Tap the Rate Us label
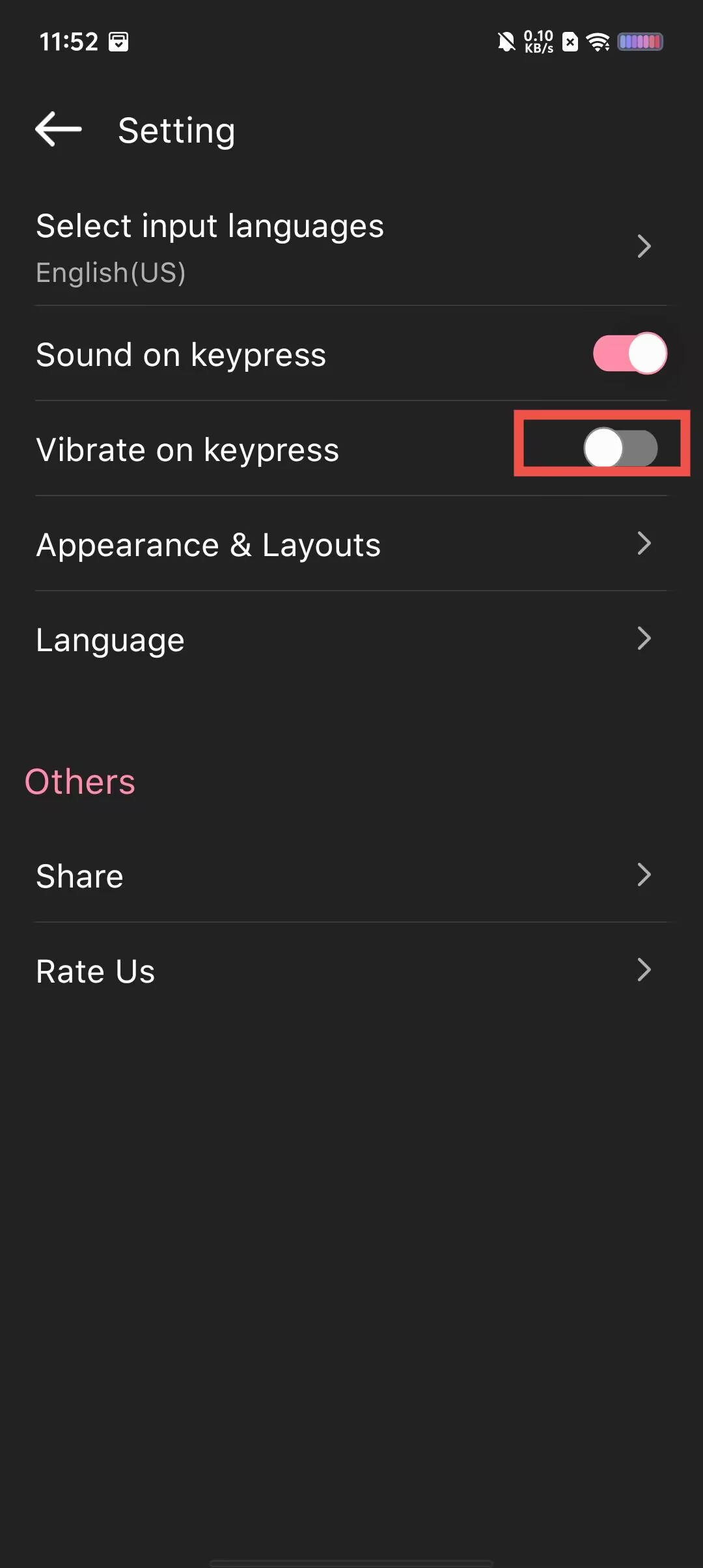 96,971
